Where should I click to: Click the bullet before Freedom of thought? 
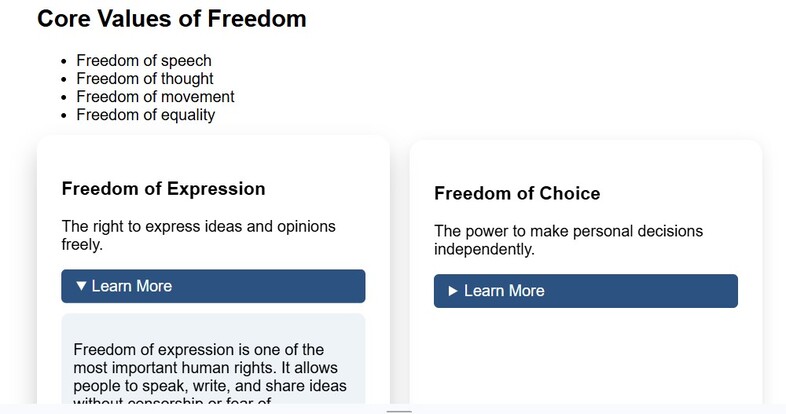tap(64, 79)
